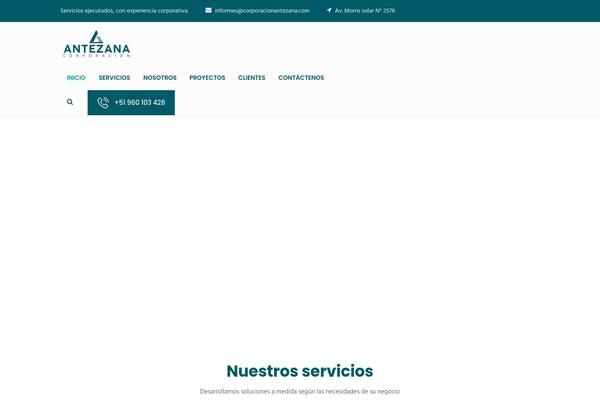600x400 pixels.
Task: Click the informes@corporacionantezana.com email link
Action: pos(262,11)
